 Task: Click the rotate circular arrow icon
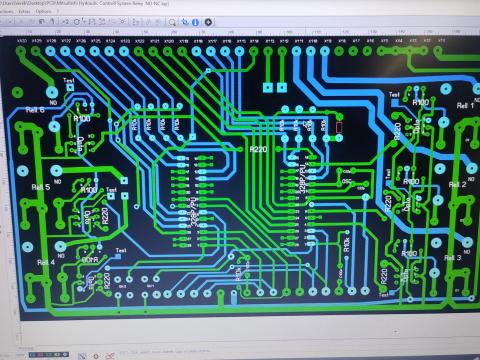pos(77,22)
